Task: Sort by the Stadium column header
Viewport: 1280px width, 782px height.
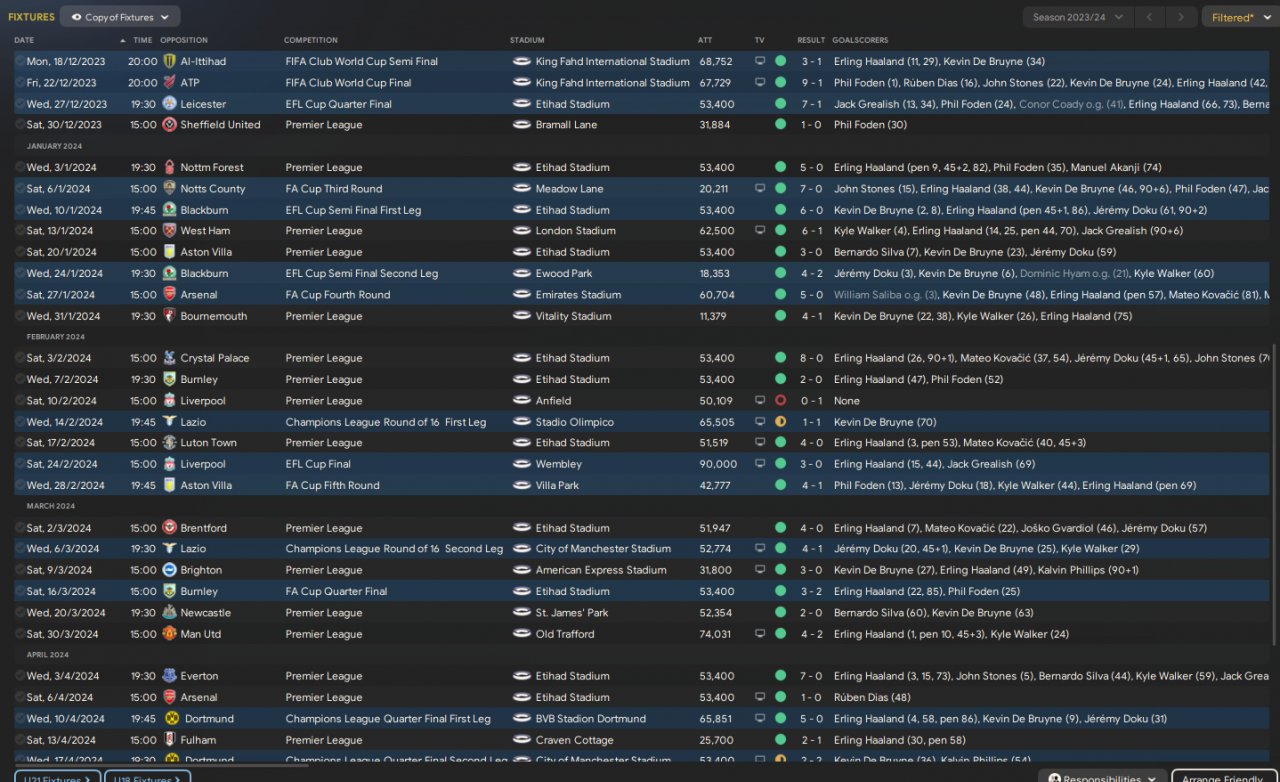Action: click(527, 40)
